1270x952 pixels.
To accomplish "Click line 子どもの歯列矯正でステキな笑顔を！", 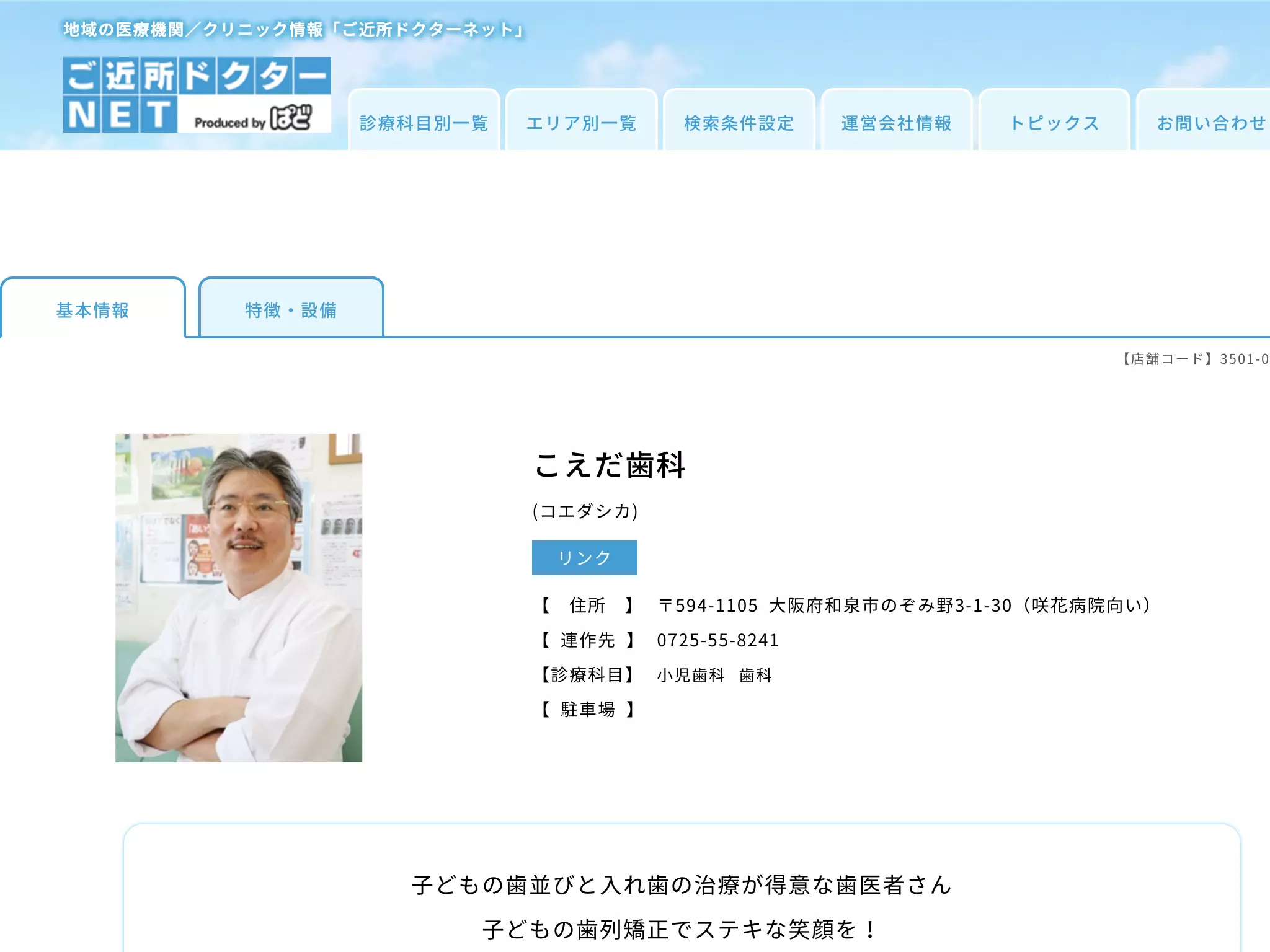I will 682,930.
